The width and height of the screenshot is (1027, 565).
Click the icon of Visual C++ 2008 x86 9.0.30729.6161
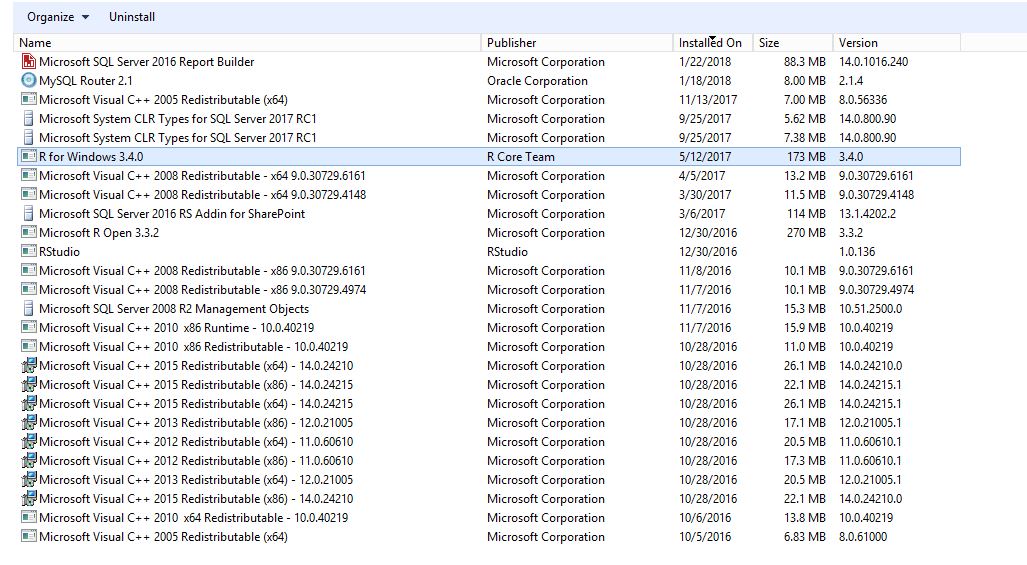(x=28, y=270)
